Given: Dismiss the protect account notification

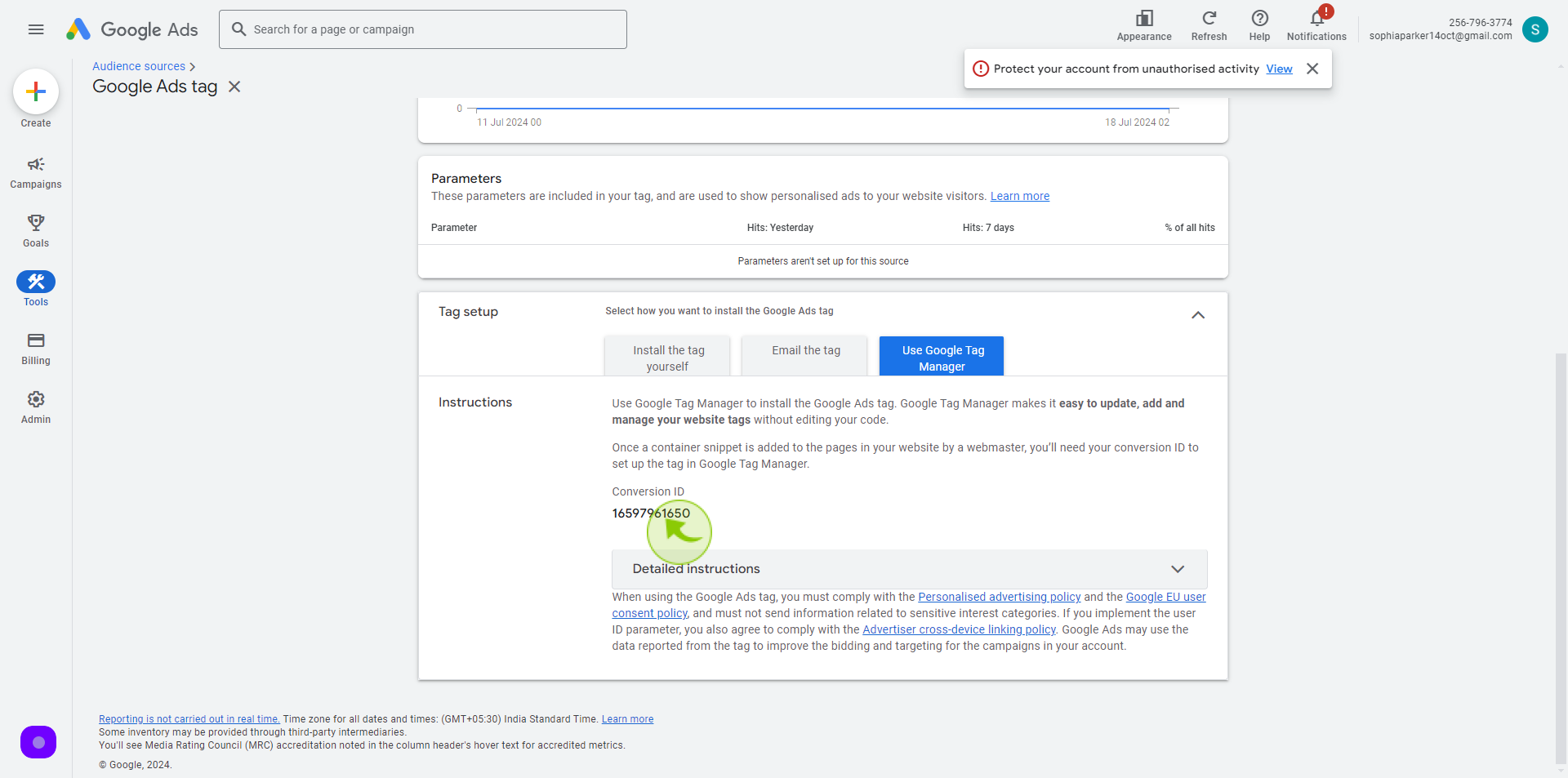Looking at the screenshot, I should 1312,69.
